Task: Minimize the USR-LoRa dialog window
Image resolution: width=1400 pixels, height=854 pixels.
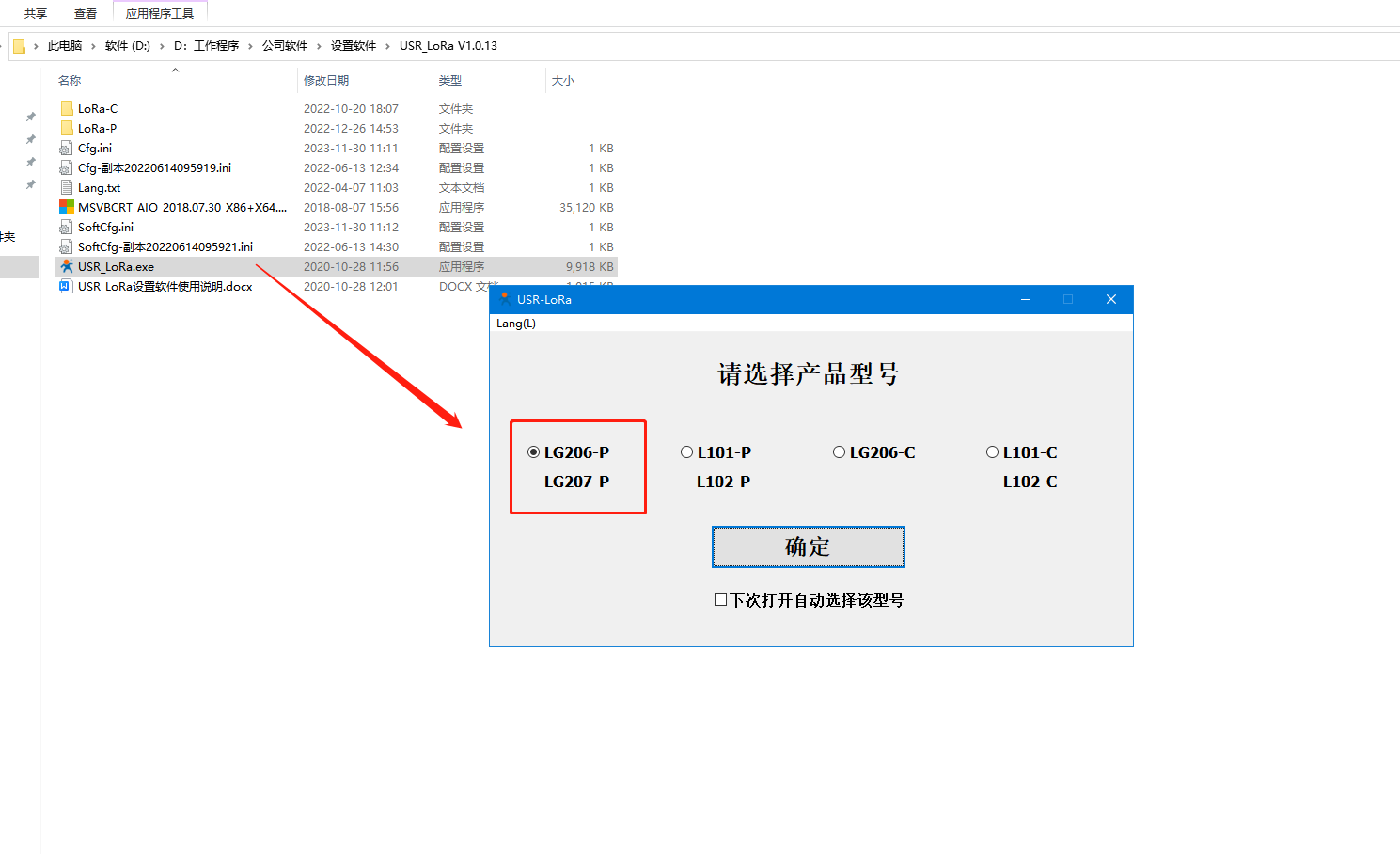Action: 1026,299
